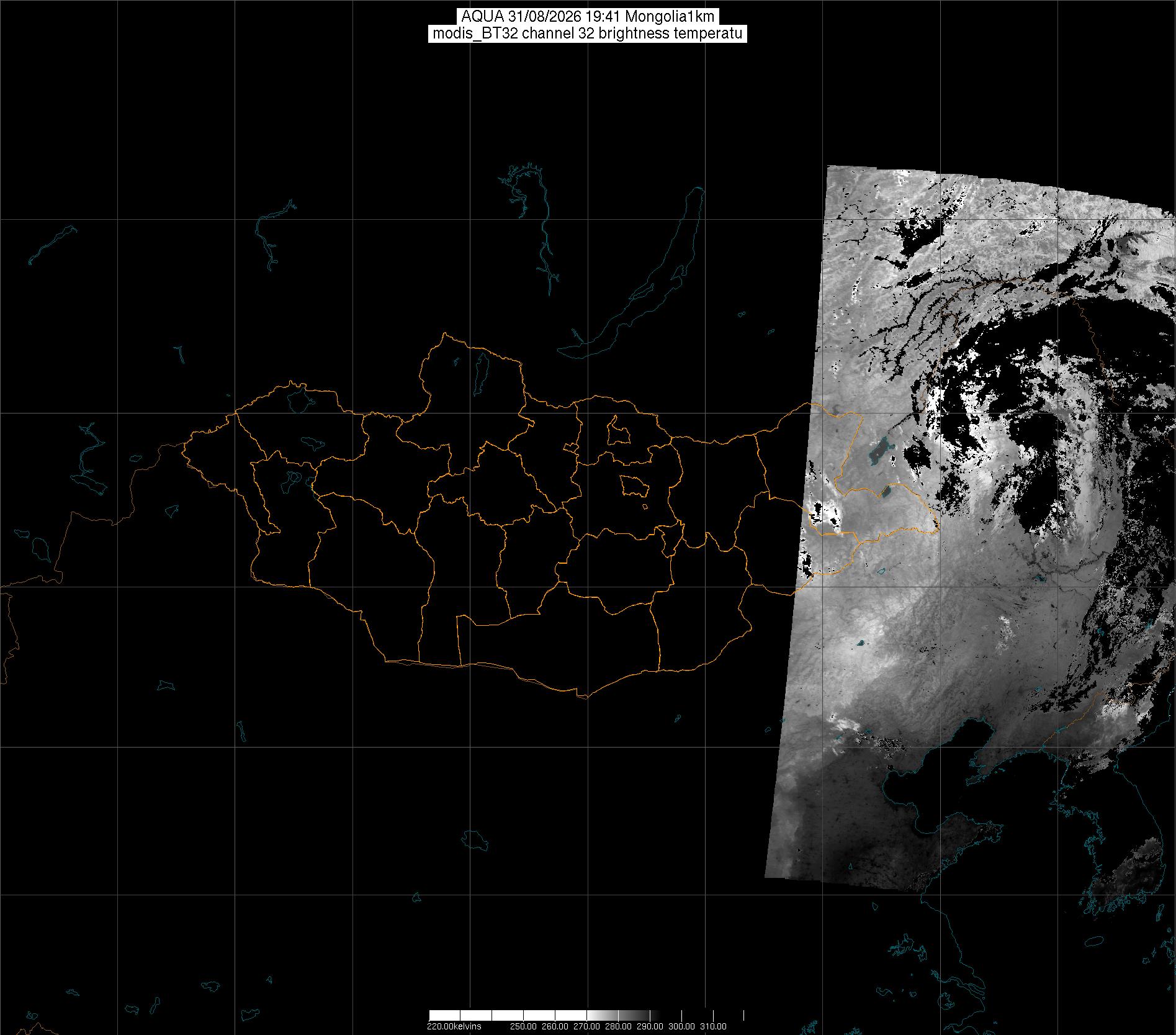Click the 270.00 tick label on colorbar
1176x1035 pixels.
point(587,1026)
